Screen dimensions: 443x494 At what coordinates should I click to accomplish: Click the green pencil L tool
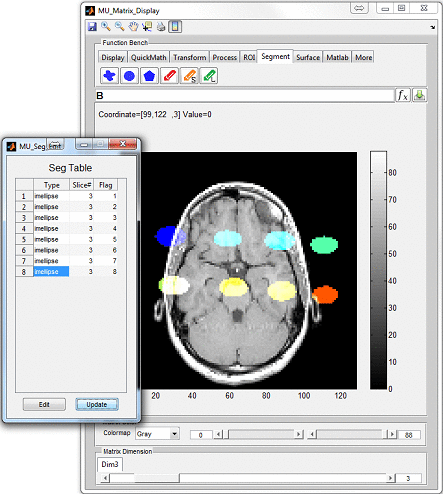(209, 76)
